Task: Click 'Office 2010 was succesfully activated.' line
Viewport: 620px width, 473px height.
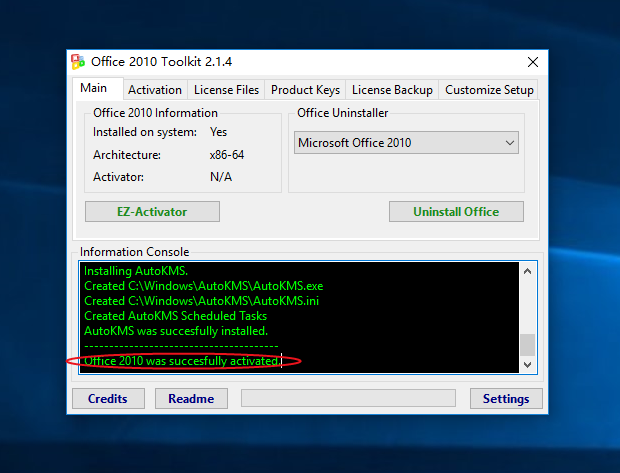Action: click(182, 361)
